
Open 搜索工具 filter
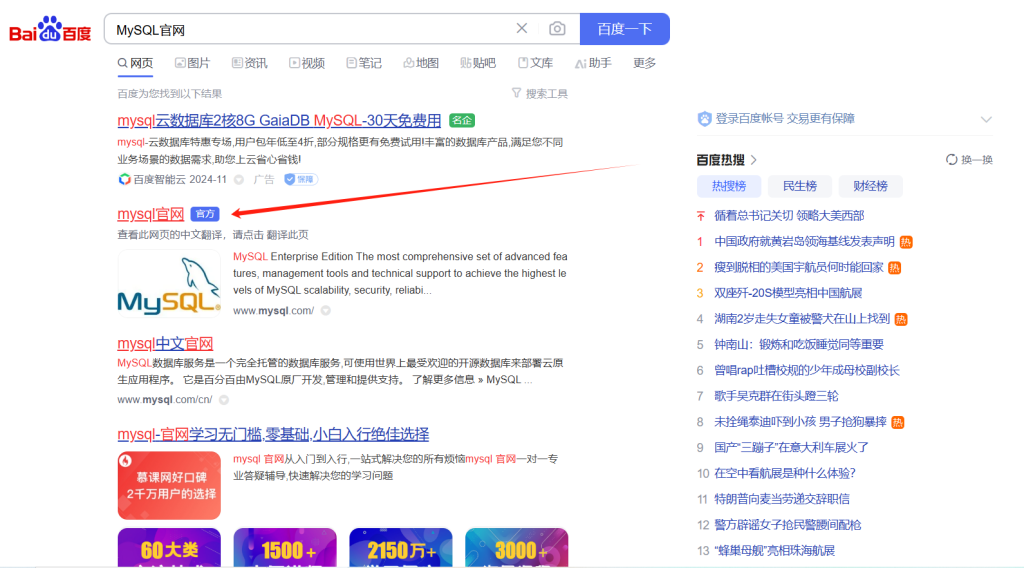click(x=539, y=93)
